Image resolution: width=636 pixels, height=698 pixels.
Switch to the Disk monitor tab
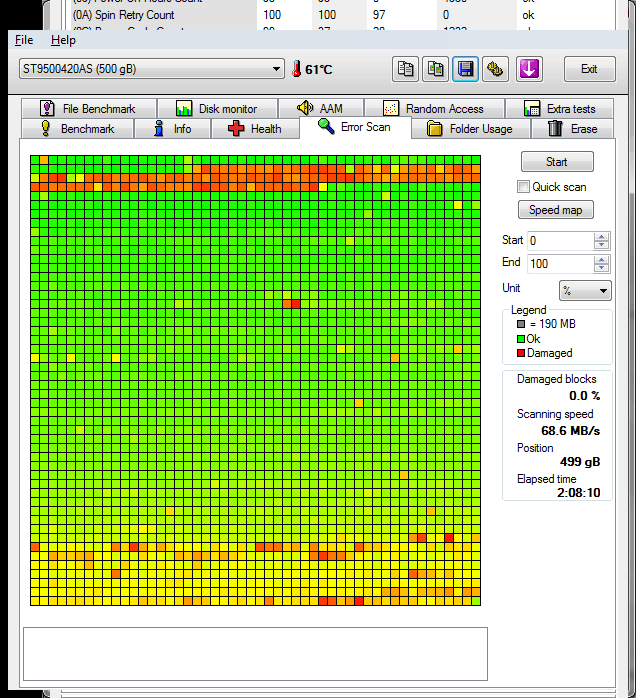click(218, 109)
